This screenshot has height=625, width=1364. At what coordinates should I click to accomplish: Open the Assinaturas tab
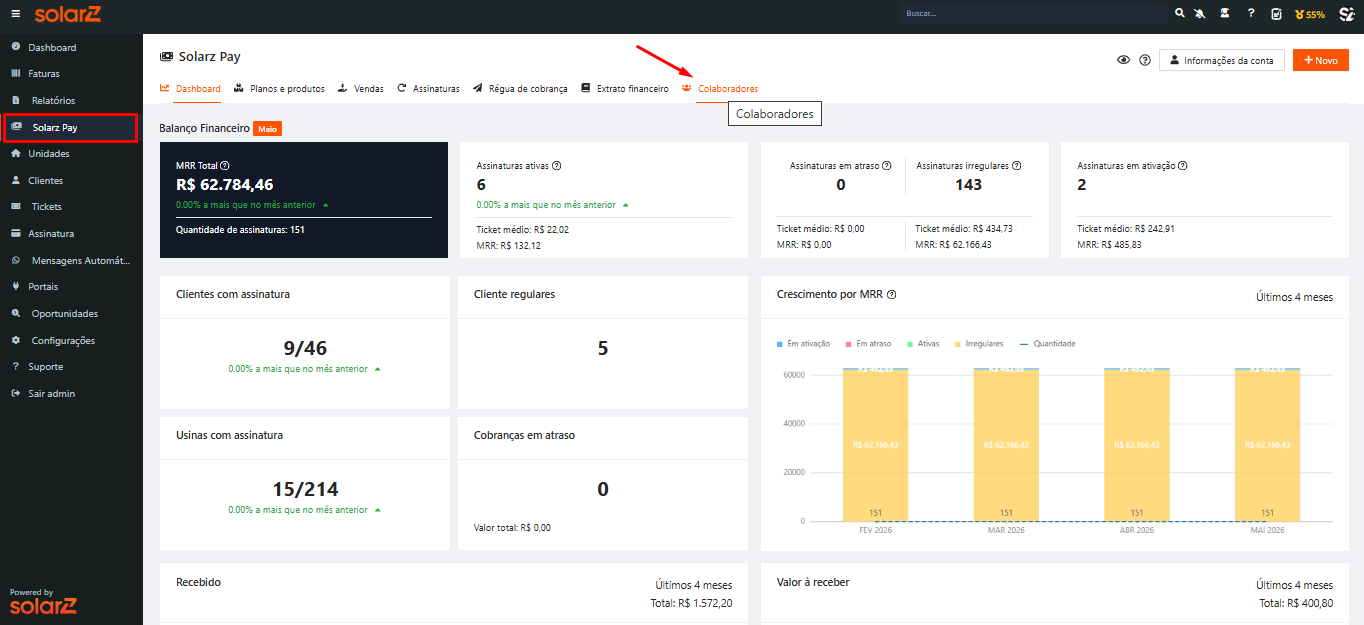coord(428,89)
